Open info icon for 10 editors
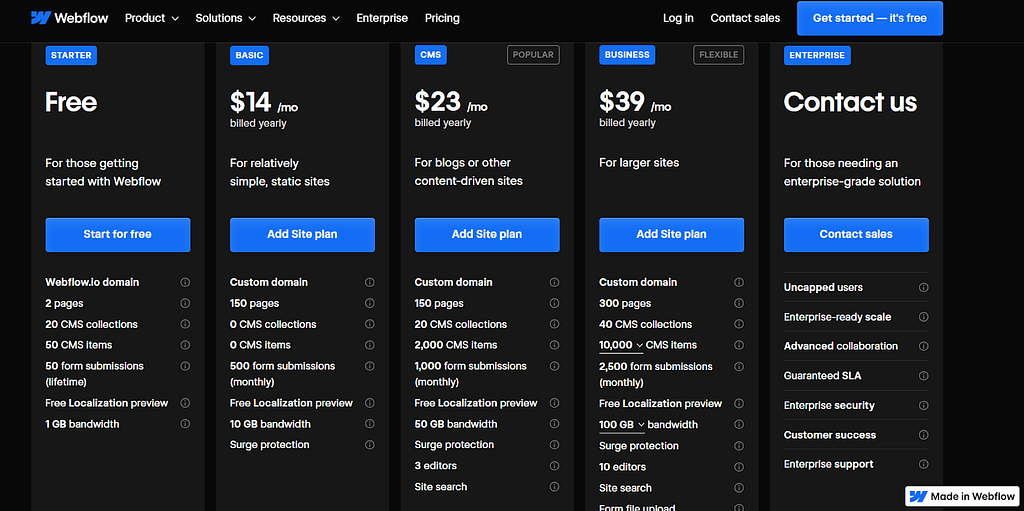The height and width of the screenshot is (511, 1024). (739, 467)
